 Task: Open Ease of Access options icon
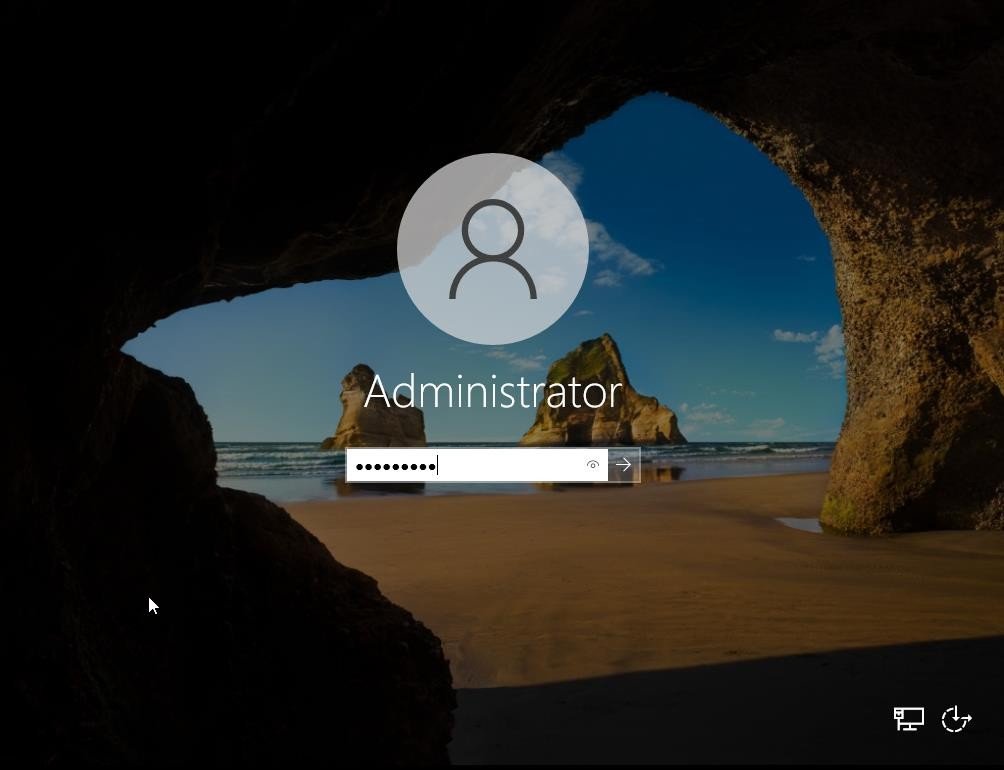(957, 718)
